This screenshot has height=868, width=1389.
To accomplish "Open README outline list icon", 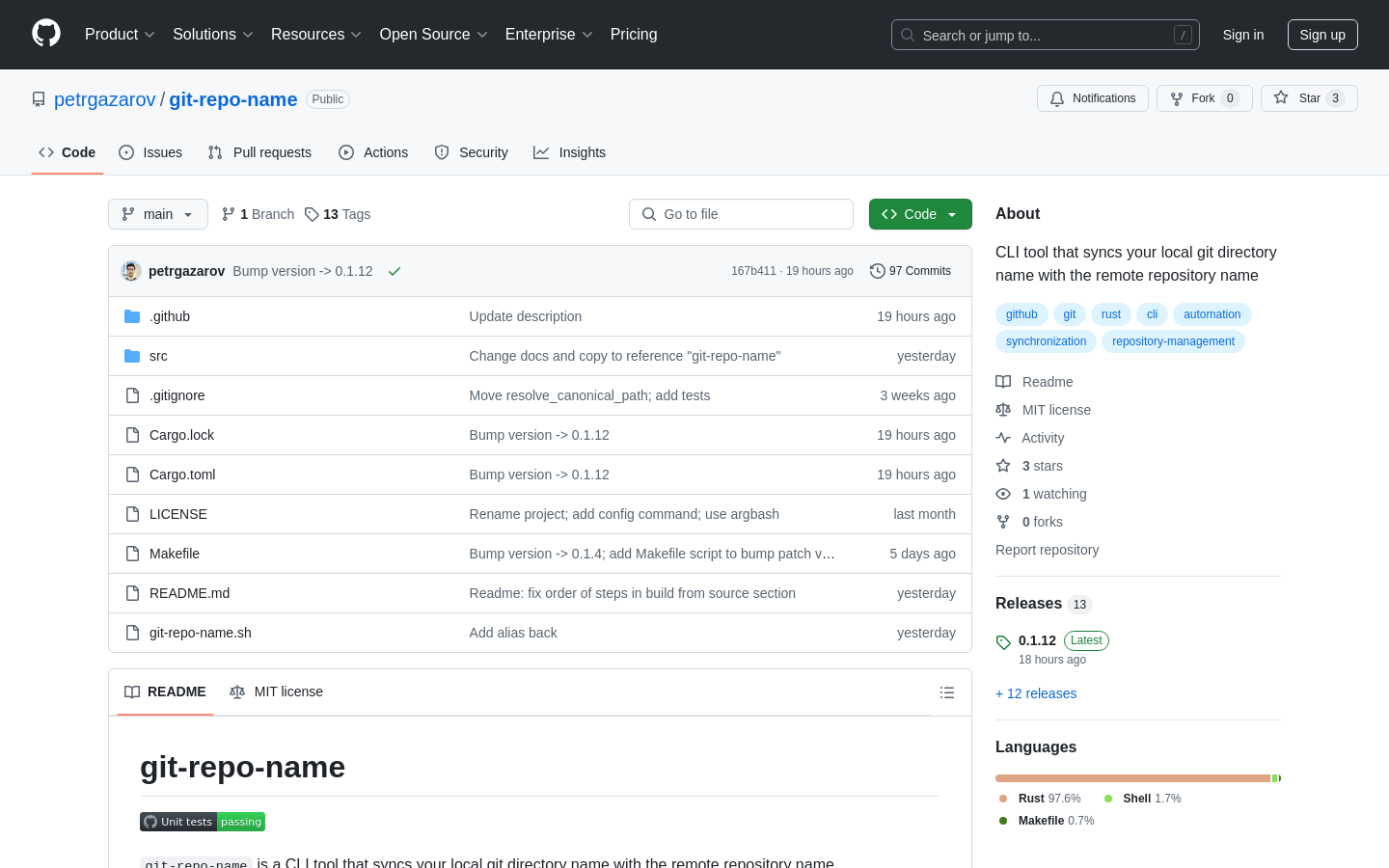I will pyautogui.click(x=947, y=692).
